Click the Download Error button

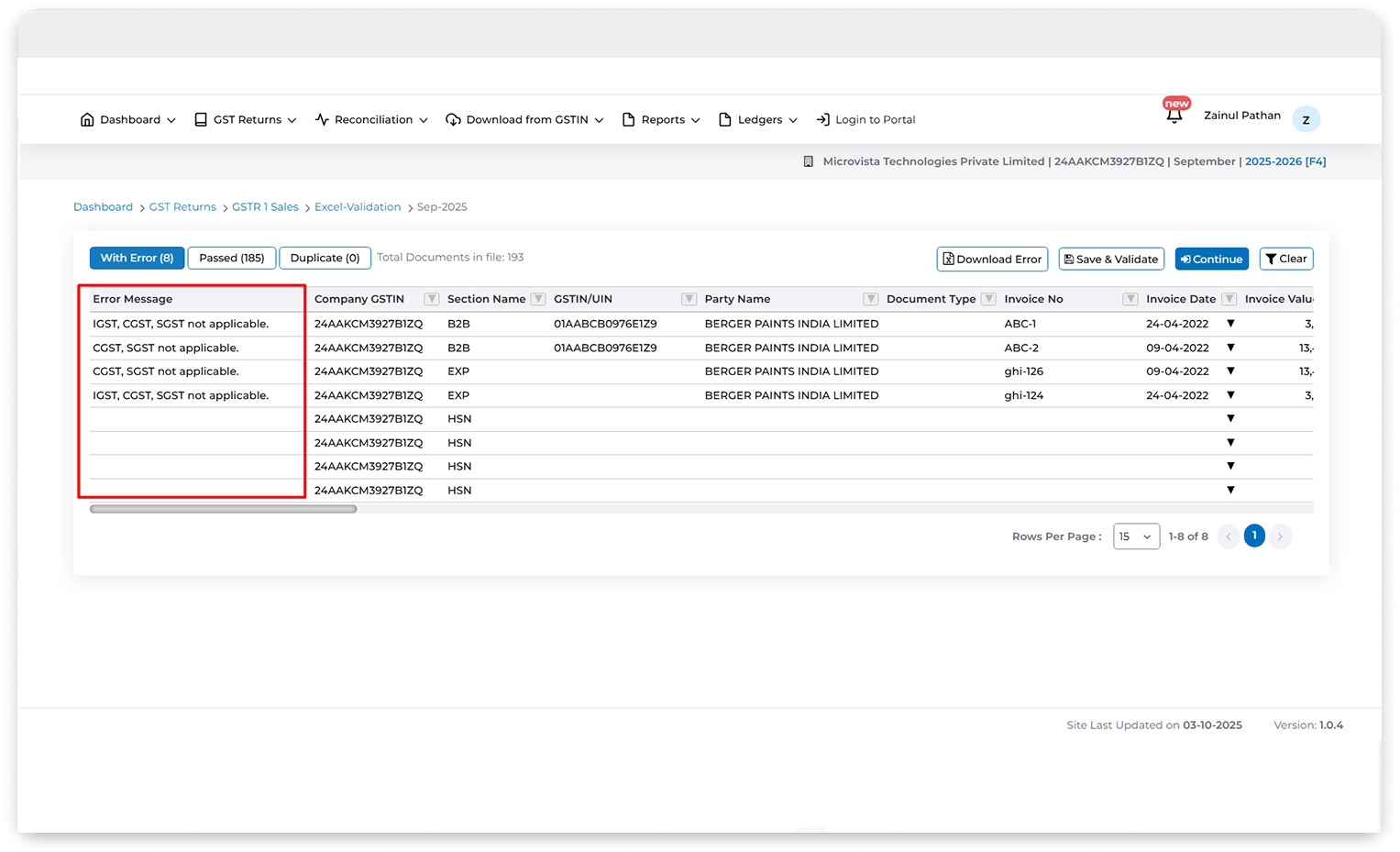coord(992,260)
